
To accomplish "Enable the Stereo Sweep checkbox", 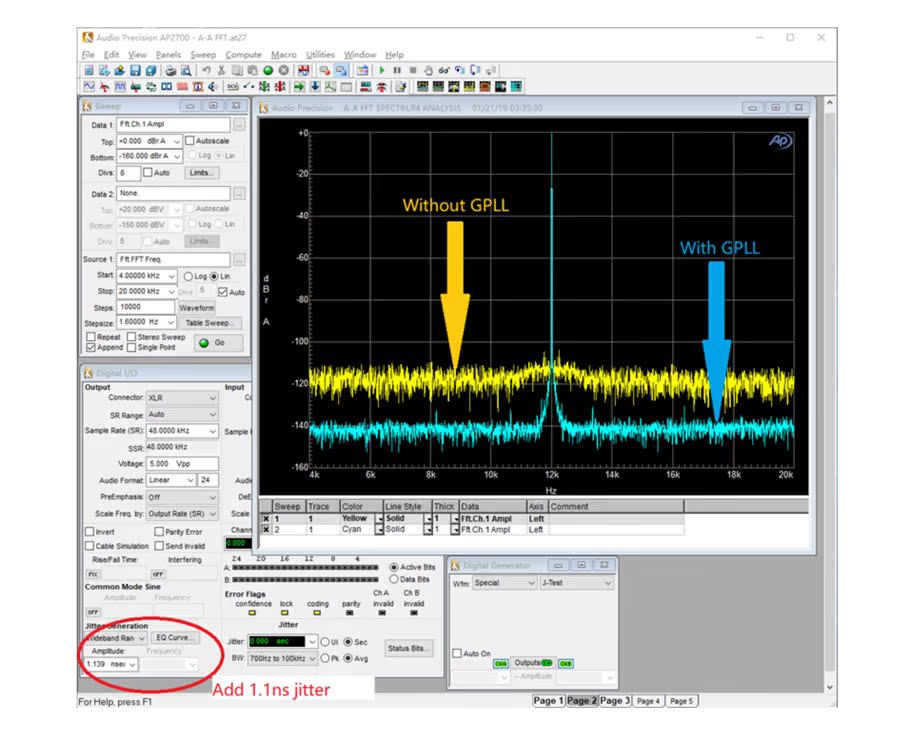I will [x=131, y=337].
